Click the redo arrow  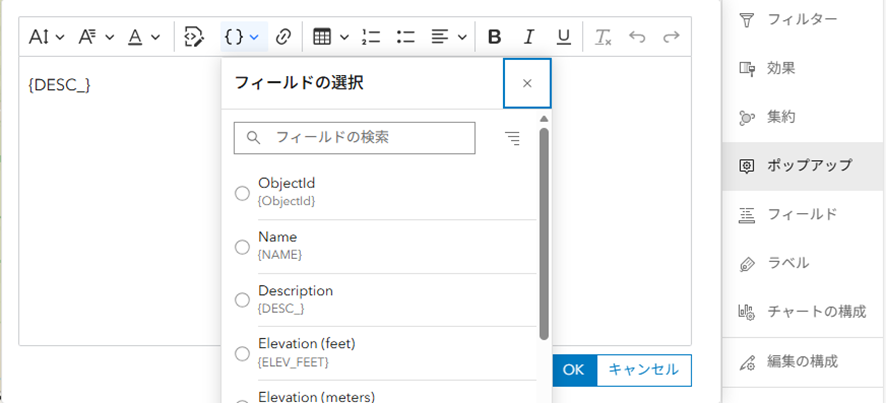click(671, 37)
